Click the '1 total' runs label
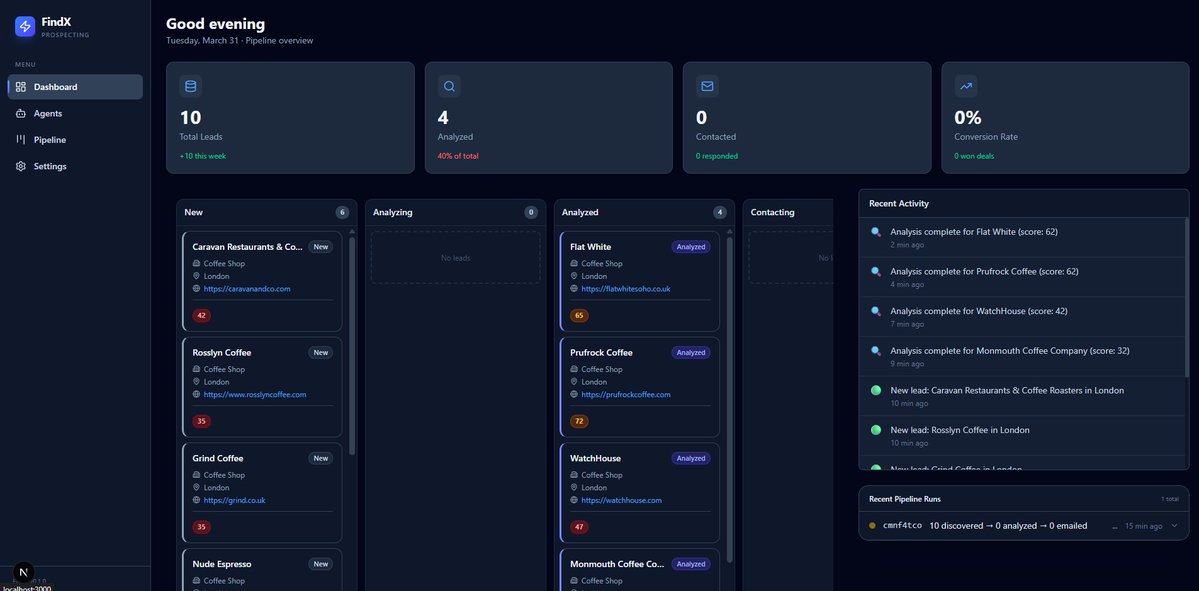Screen dimensions: 1199x591 tap(1170, 499)
